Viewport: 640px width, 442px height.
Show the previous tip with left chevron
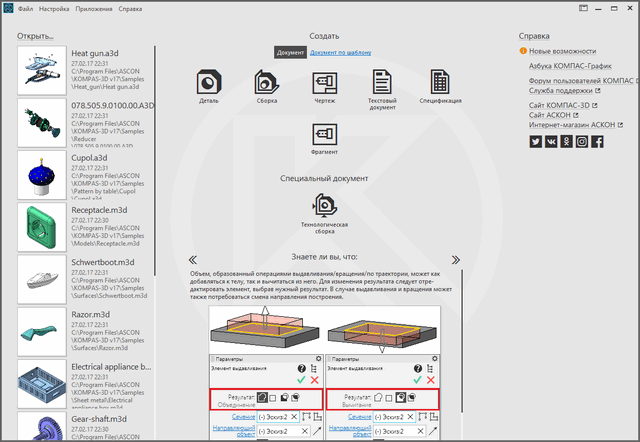tap(191, 260)
